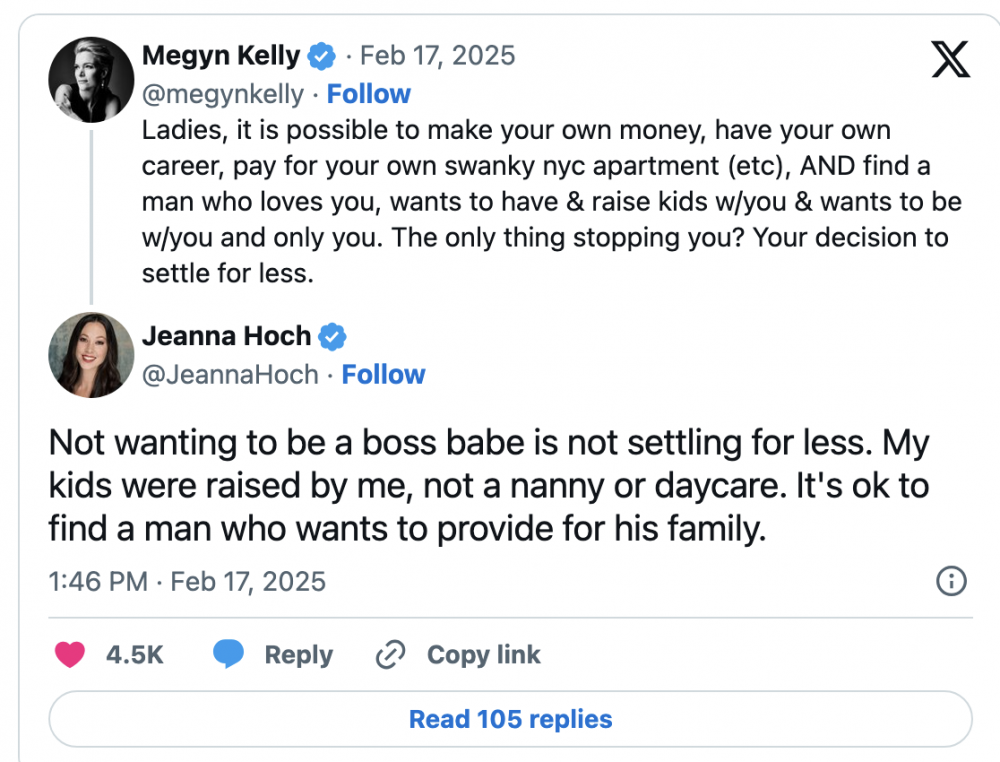Image resolution: width=1000 pixels, height=762 pixels.
Task: Open the @megynkelly handle link
Action: tap(222, 94)
